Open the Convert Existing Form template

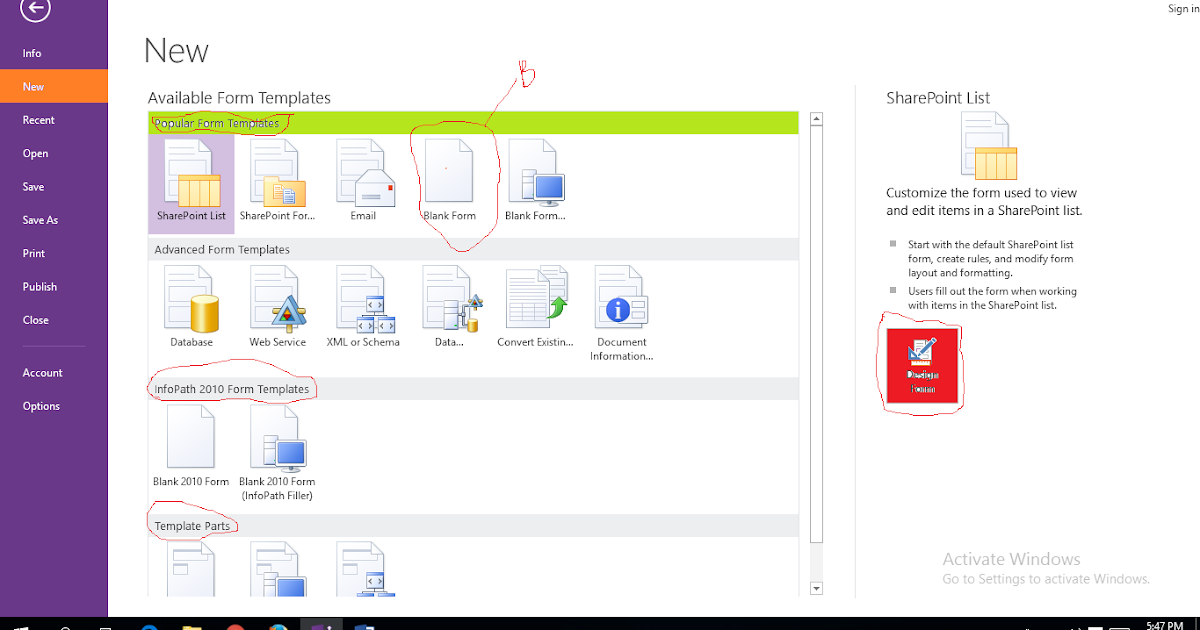click(535, 300)
